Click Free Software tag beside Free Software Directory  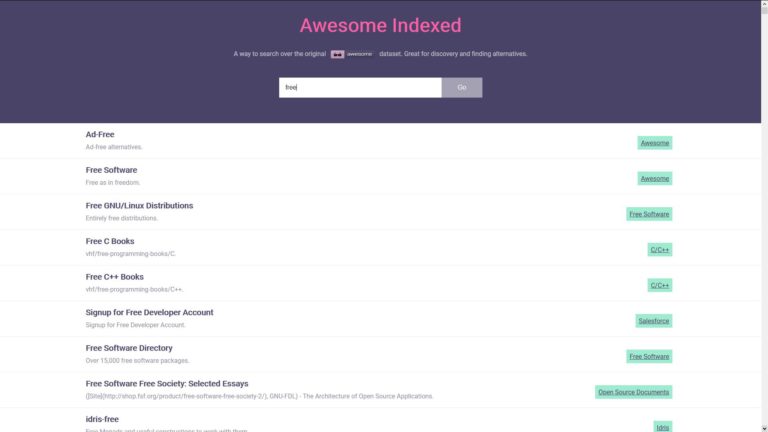649,356
